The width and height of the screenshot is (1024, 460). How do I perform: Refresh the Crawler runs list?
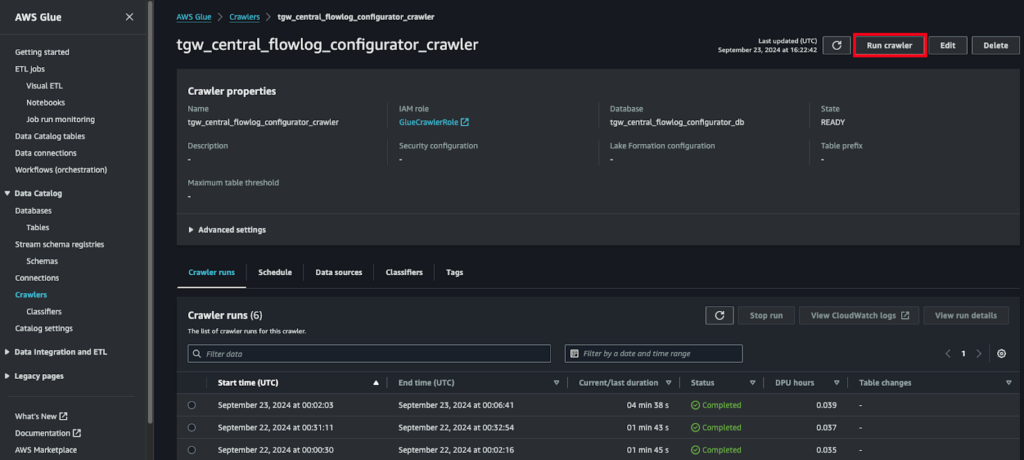(x=719, y=315)
